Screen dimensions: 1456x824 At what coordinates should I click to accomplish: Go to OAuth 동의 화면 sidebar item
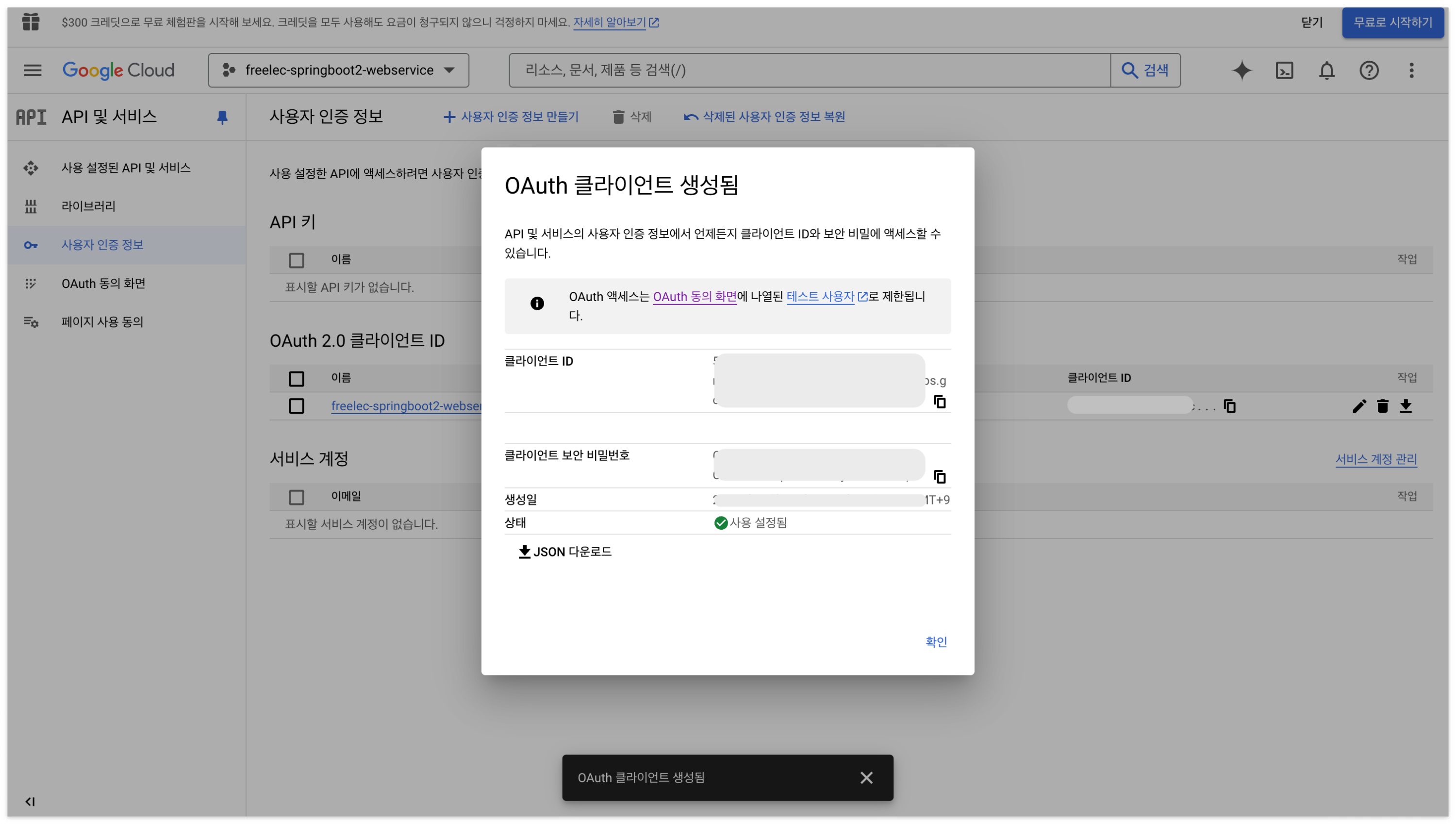pos(103,283)
